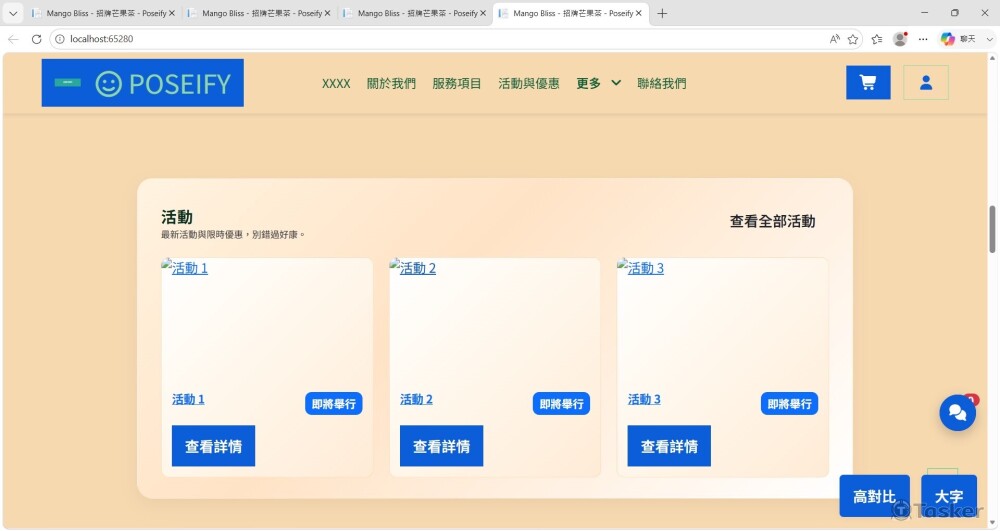Open 活動與優惠 in navigation

tap(529, 84)
